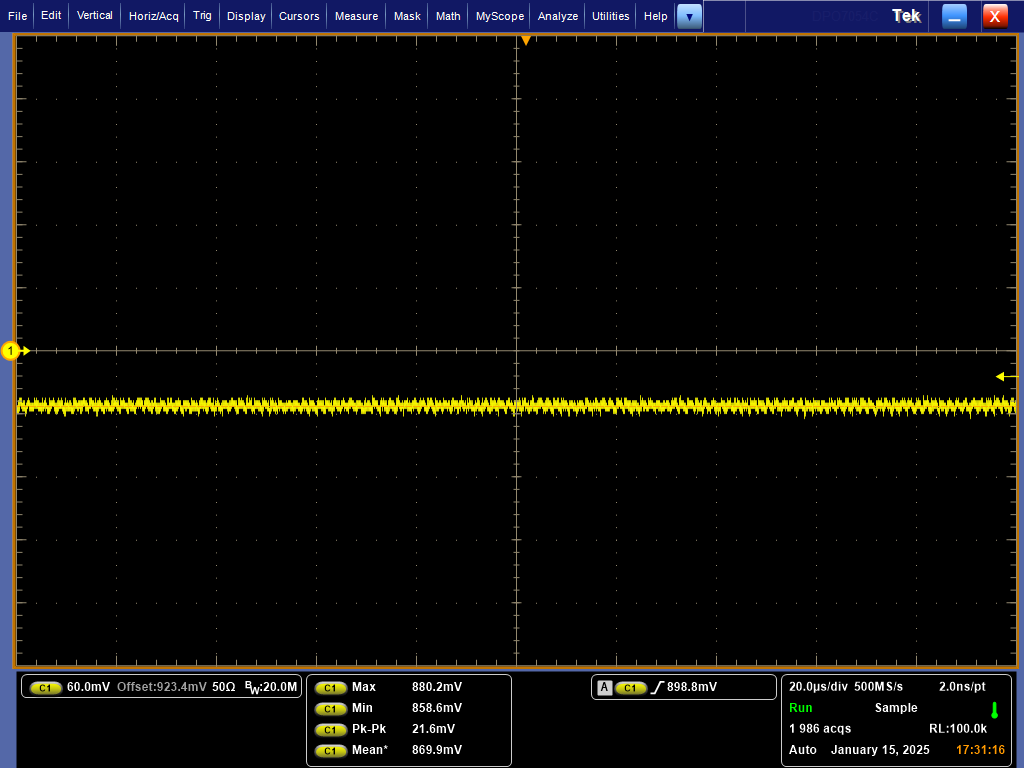Click the Min value 858.6mV
Screen dimensions: 1024x768
click(437, 708)
